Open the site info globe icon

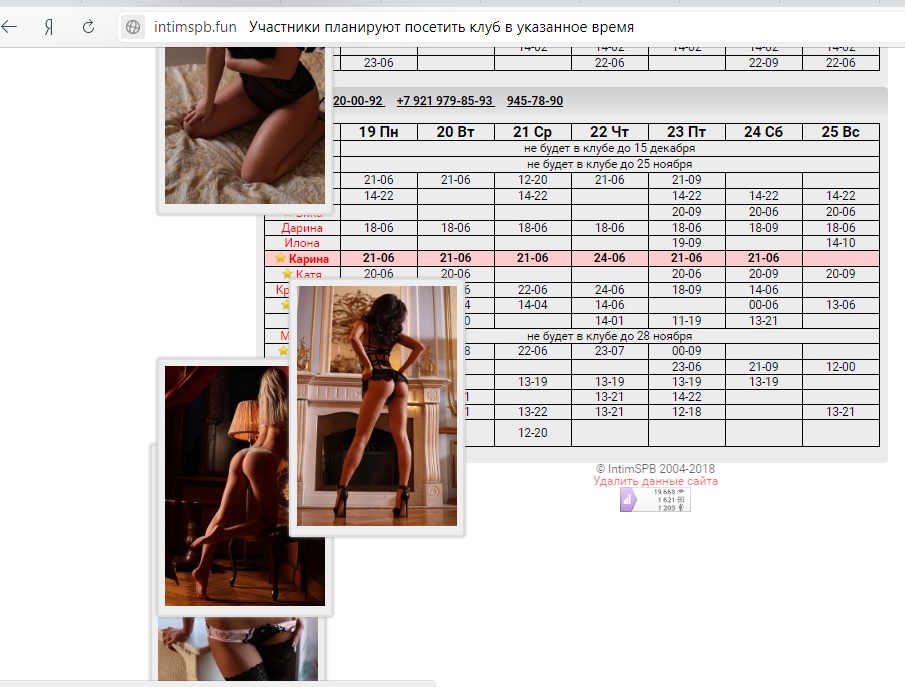coord(133,27)
